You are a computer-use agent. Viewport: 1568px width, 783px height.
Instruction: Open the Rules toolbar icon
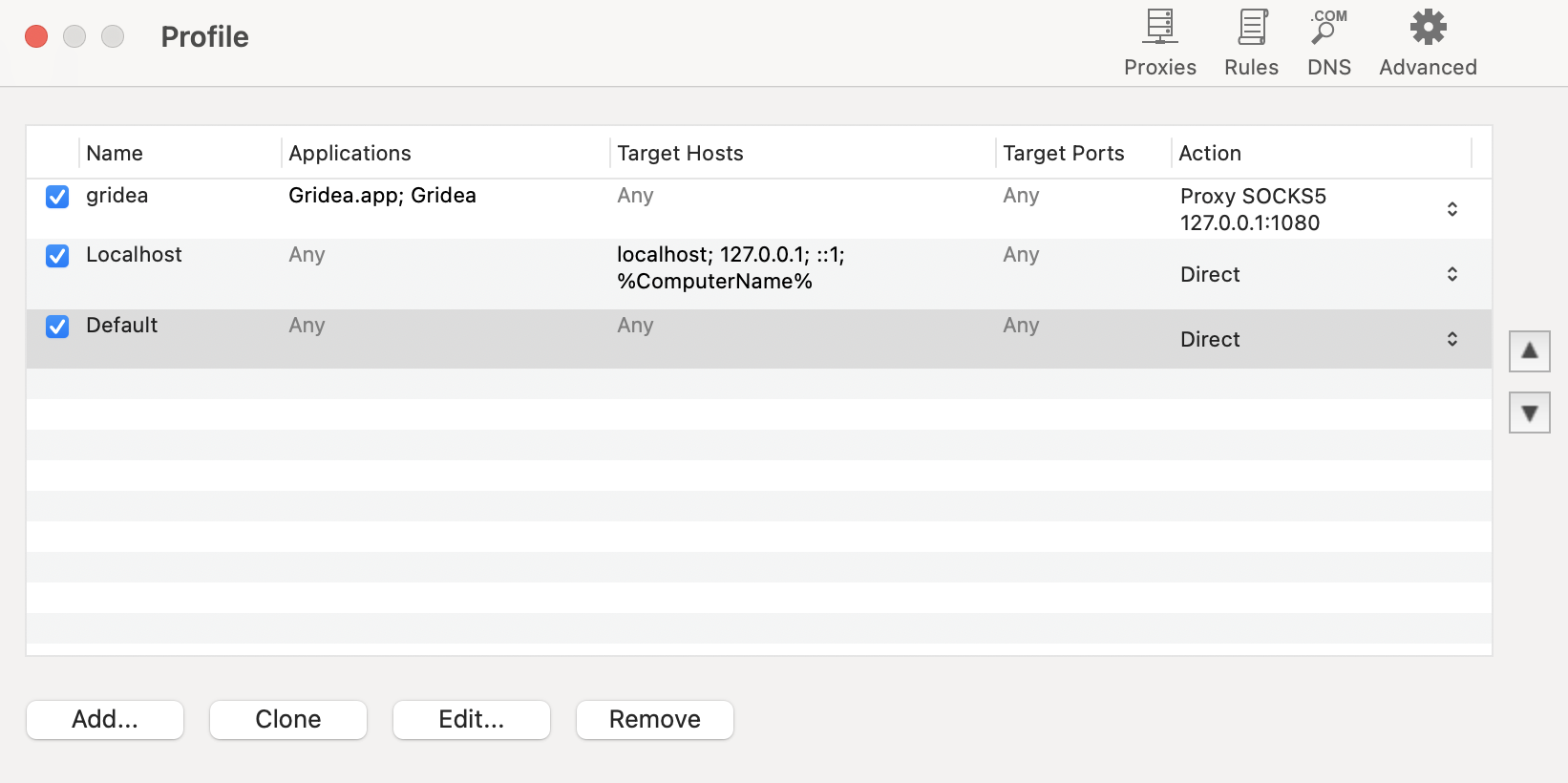click(1251, 29)
